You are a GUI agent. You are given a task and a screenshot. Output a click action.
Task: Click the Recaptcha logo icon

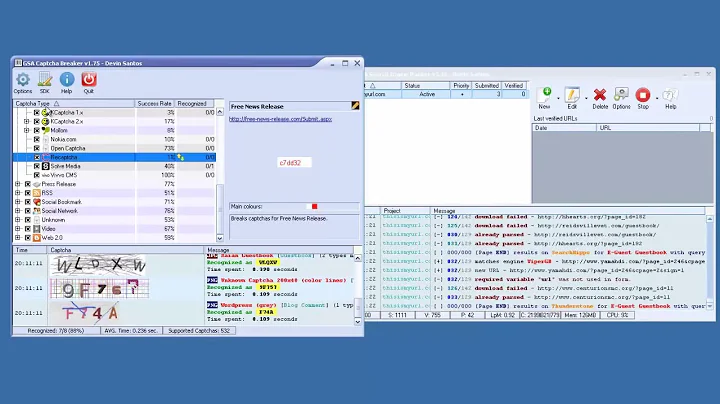click(x=45, y=157)
